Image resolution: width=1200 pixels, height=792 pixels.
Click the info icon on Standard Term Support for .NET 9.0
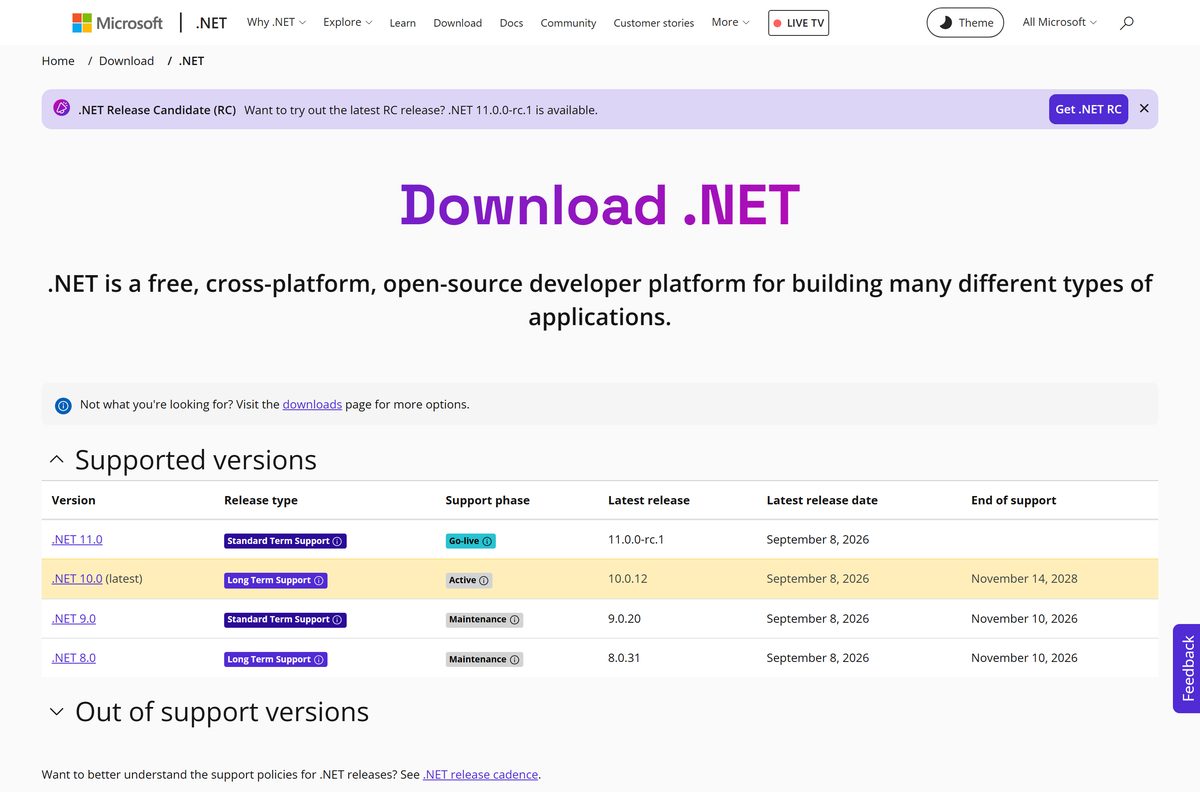[337, 620]
